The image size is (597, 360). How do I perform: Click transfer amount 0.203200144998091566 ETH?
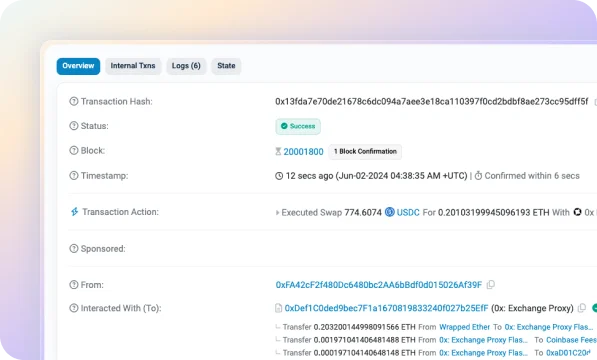pos(364,327)
